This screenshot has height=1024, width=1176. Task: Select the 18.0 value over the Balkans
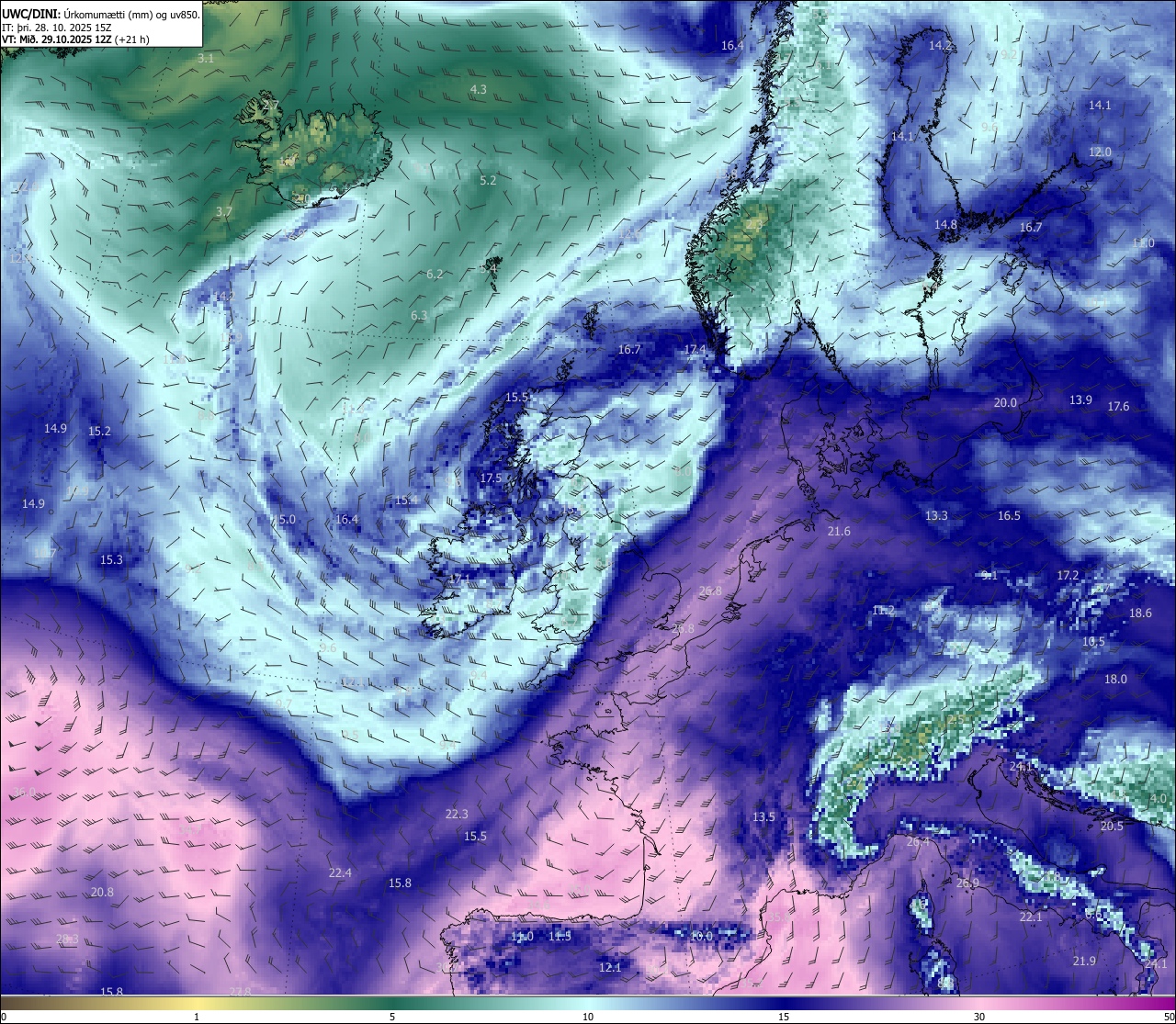tap(1115, 679)
